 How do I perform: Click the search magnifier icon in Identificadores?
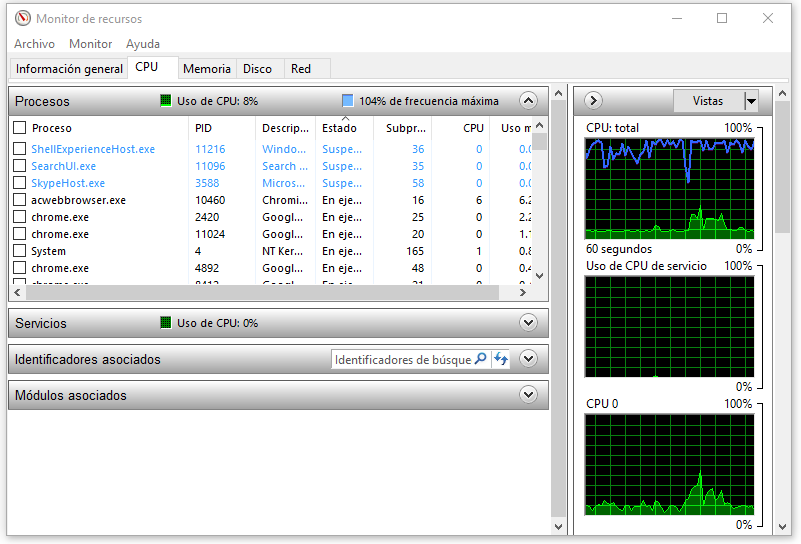point(480,359)
